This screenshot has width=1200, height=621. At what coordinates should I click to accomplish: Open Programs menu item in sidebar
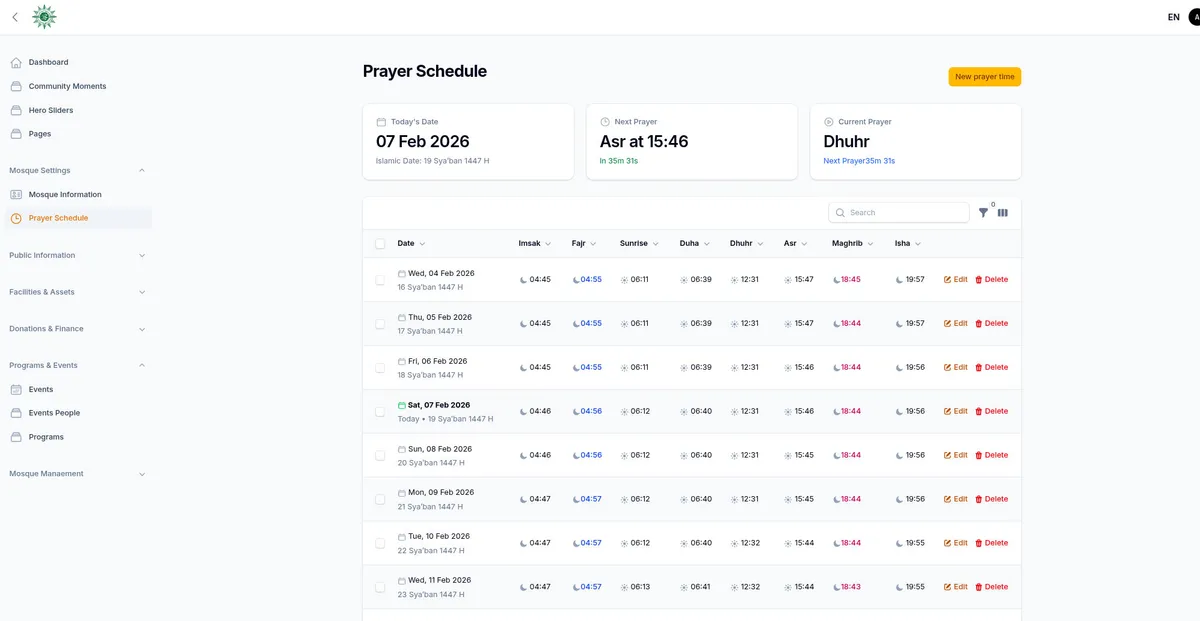[46, 437]
